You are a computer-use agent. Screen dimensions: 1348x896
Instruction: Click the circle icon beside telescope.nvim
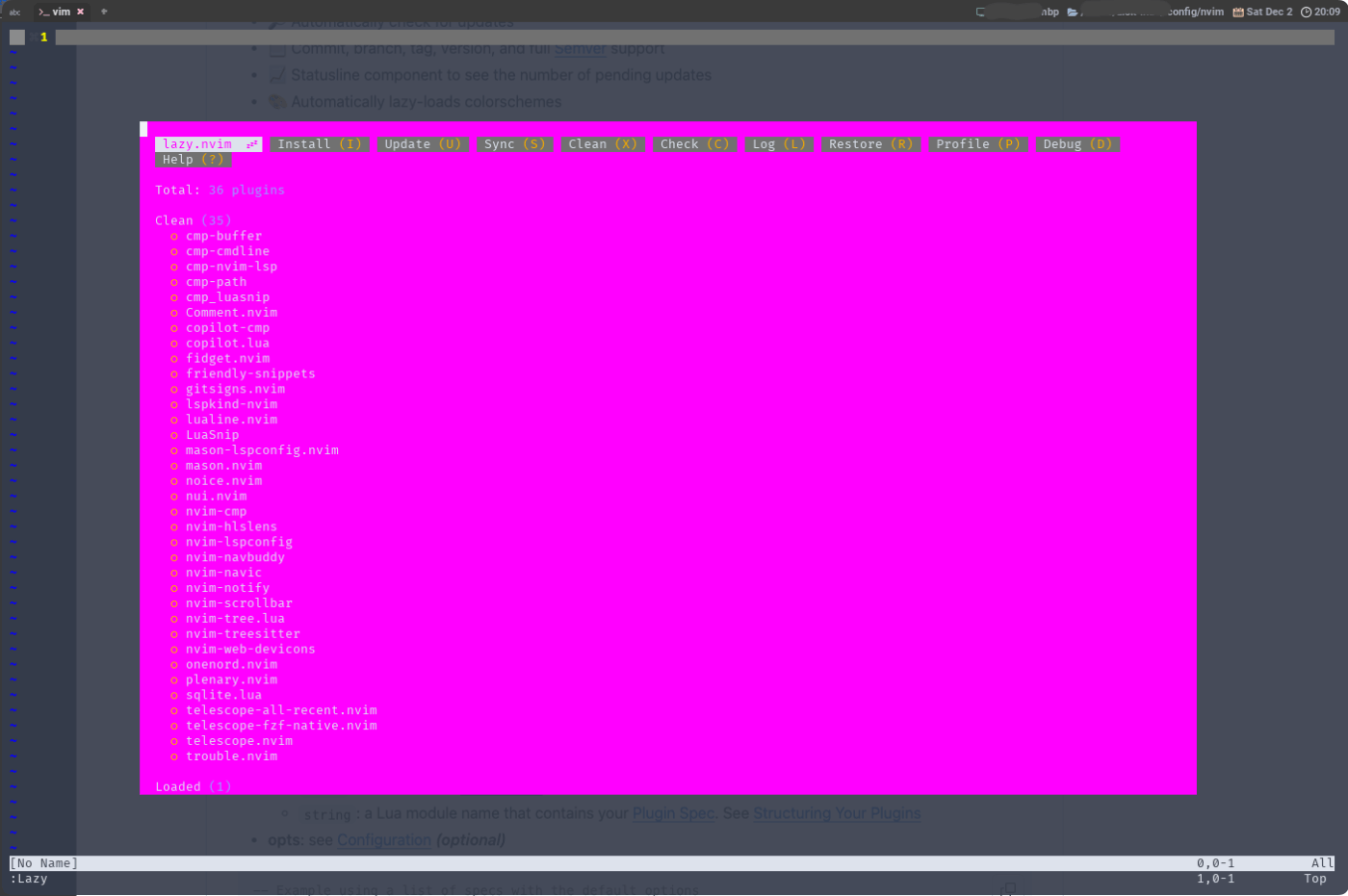click(x=174, y=741)
